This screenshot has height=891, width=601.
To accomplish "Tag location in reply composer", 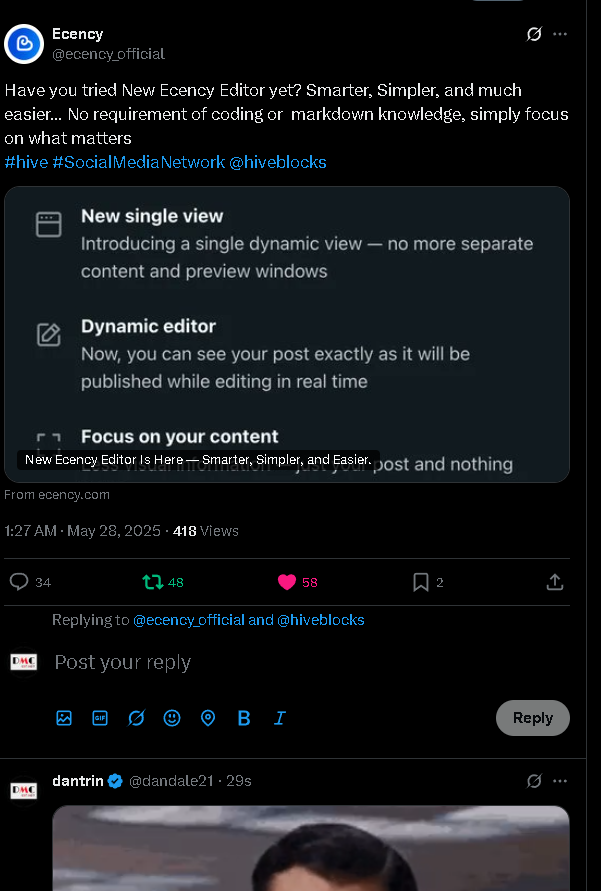I will tap(208, 718).
